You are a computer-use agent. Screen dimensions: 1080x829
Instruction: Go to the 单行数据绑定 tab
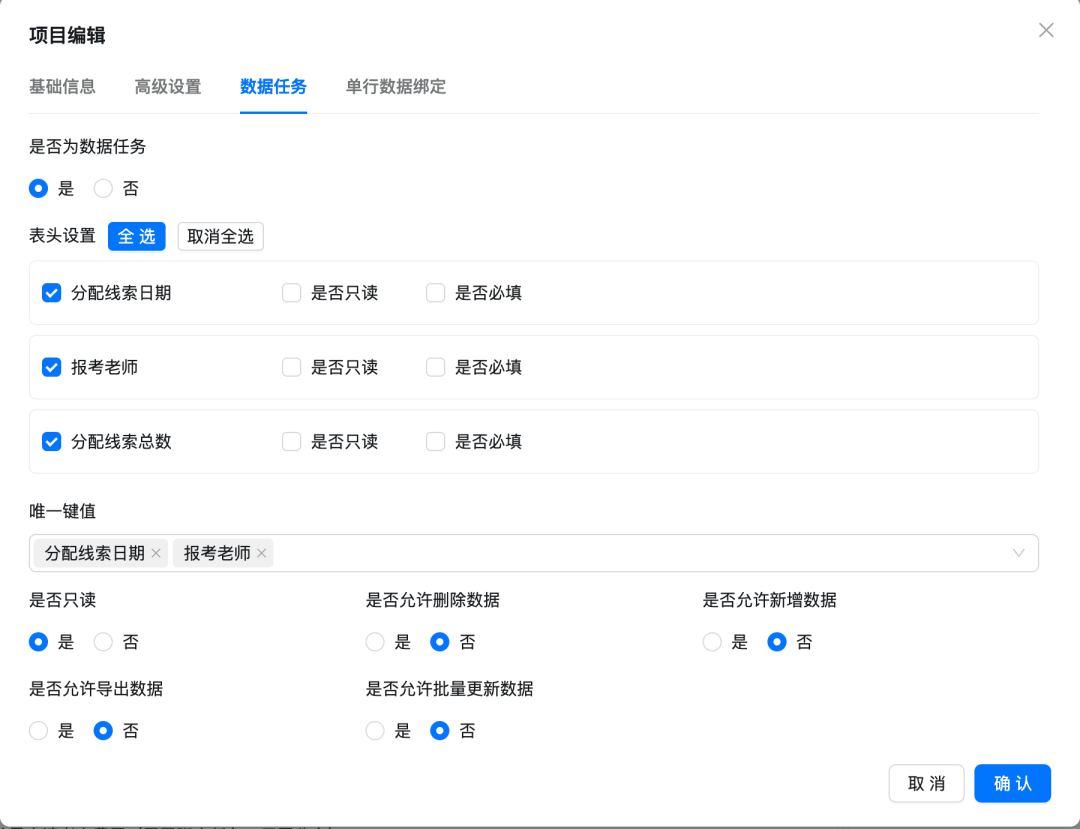[396, 87]
